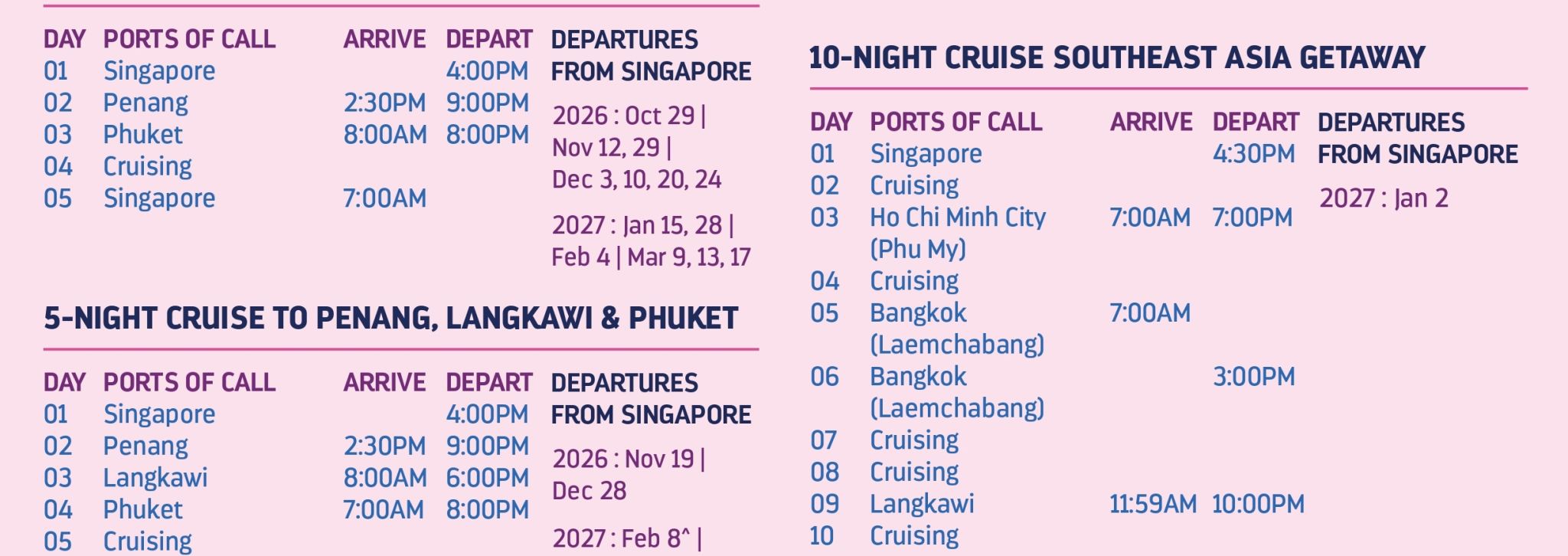The height and width of the screenshot is (556, 1568).
Task: Click Ho Chi Minh City port entry
Action: pyautogui.click(x=958, y=217)
